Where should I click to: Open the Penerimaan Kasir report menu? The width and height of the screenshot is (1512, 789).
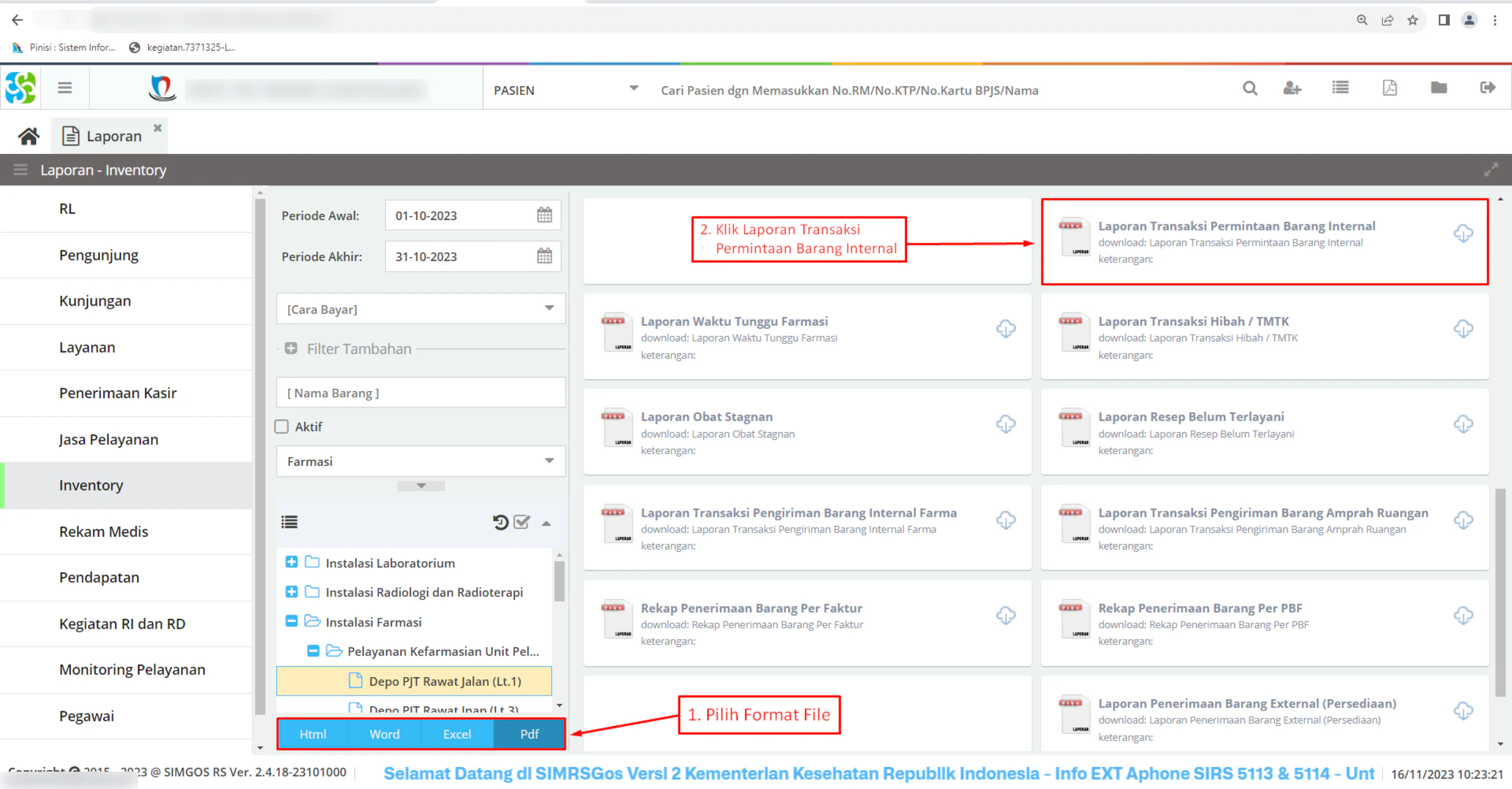click(126, 393)
